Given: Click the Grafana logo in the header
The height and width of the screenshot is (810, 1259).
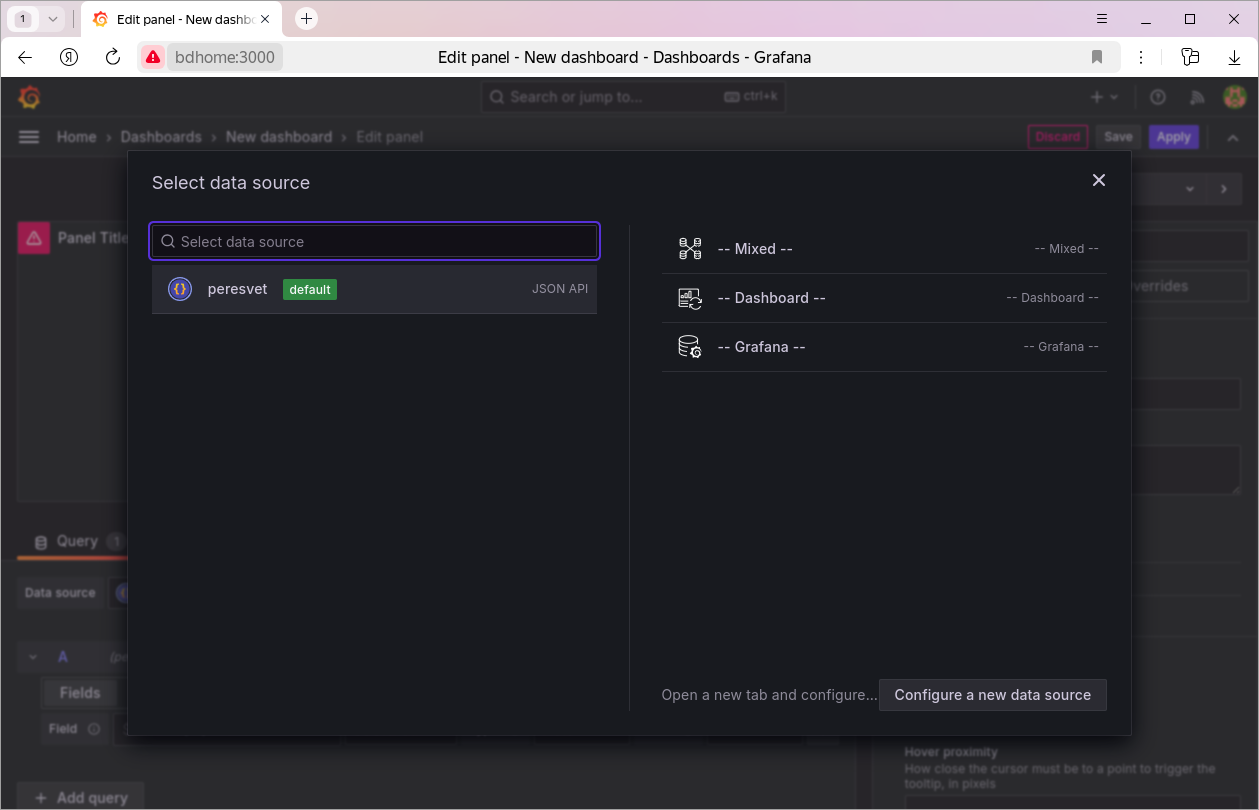Looking at the screenshot, I should point(29,97).
